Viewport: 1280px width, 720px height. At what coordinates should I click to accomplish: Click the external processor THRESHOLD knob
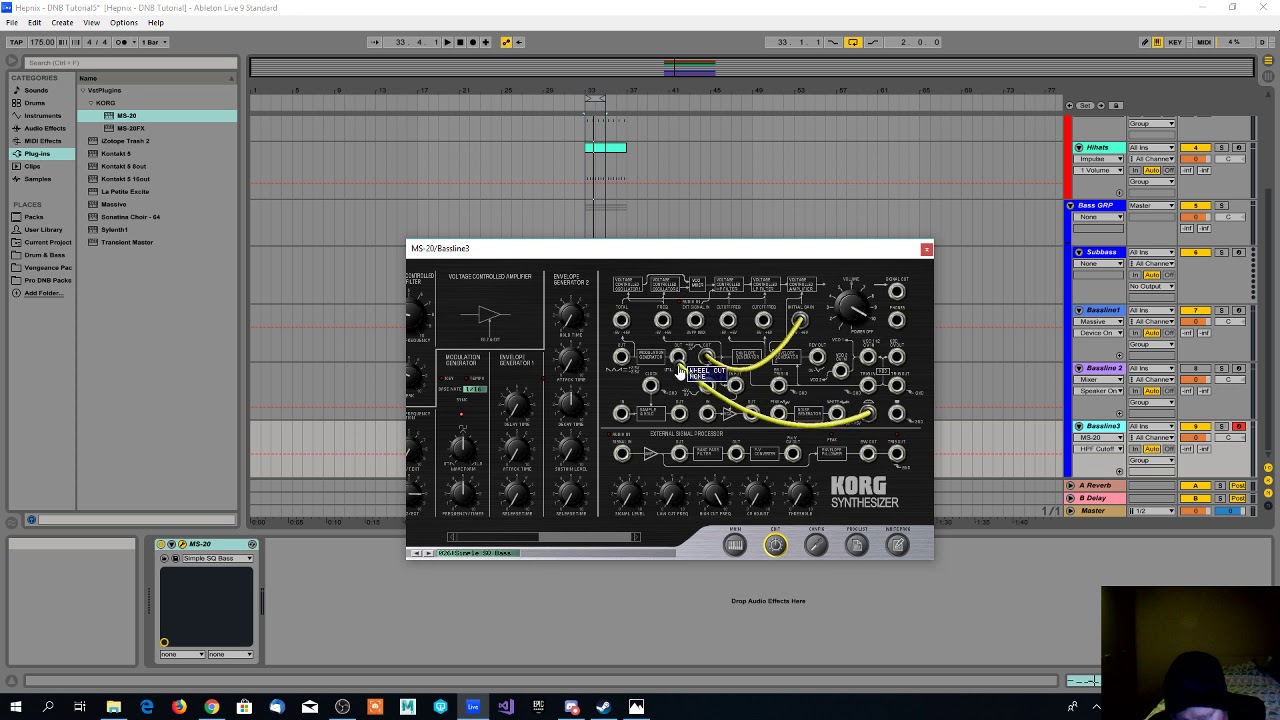pyautogui.click(x=799, y=494)
